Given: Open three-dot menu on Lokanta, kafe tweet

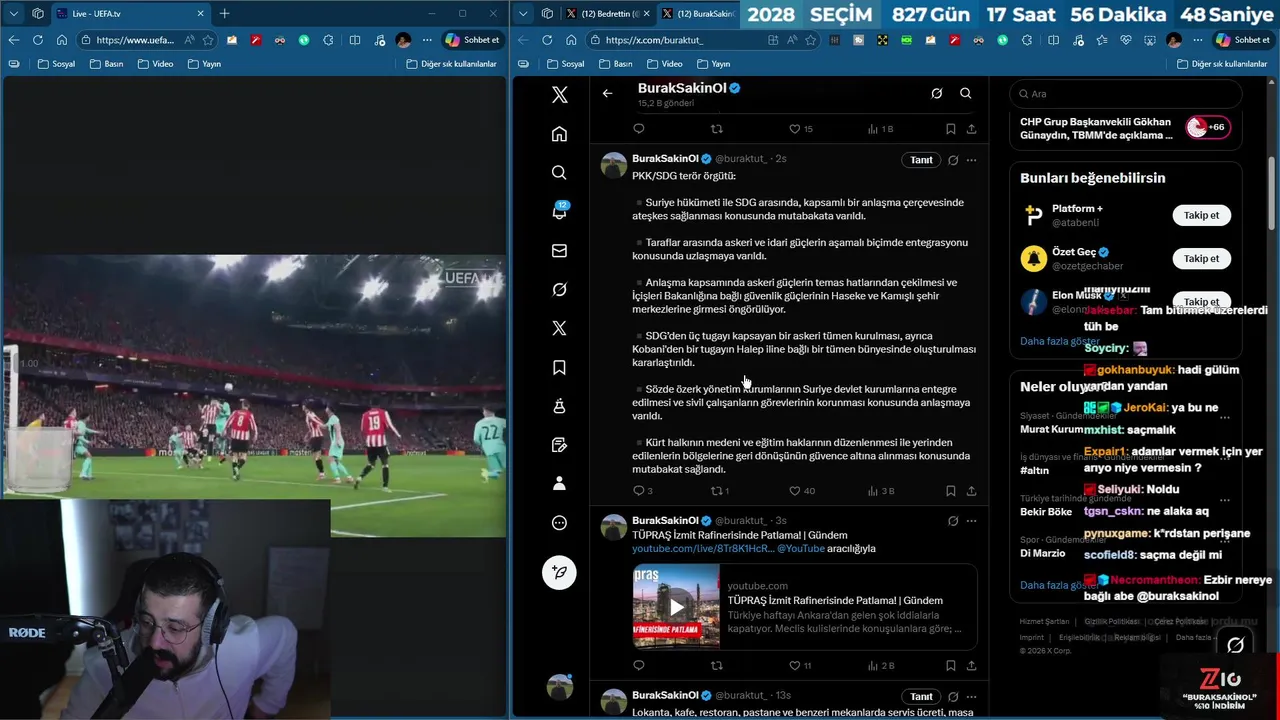Looking at the screenshot, I should tap(971, 696).
